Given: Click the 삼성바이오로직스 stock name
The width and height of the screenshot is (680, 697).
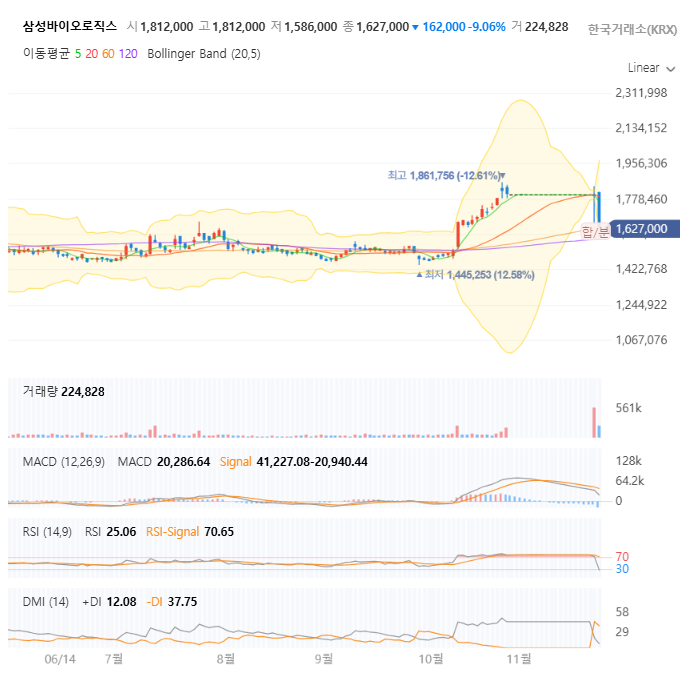Looking at the screenshot, I should pos(70,26).
